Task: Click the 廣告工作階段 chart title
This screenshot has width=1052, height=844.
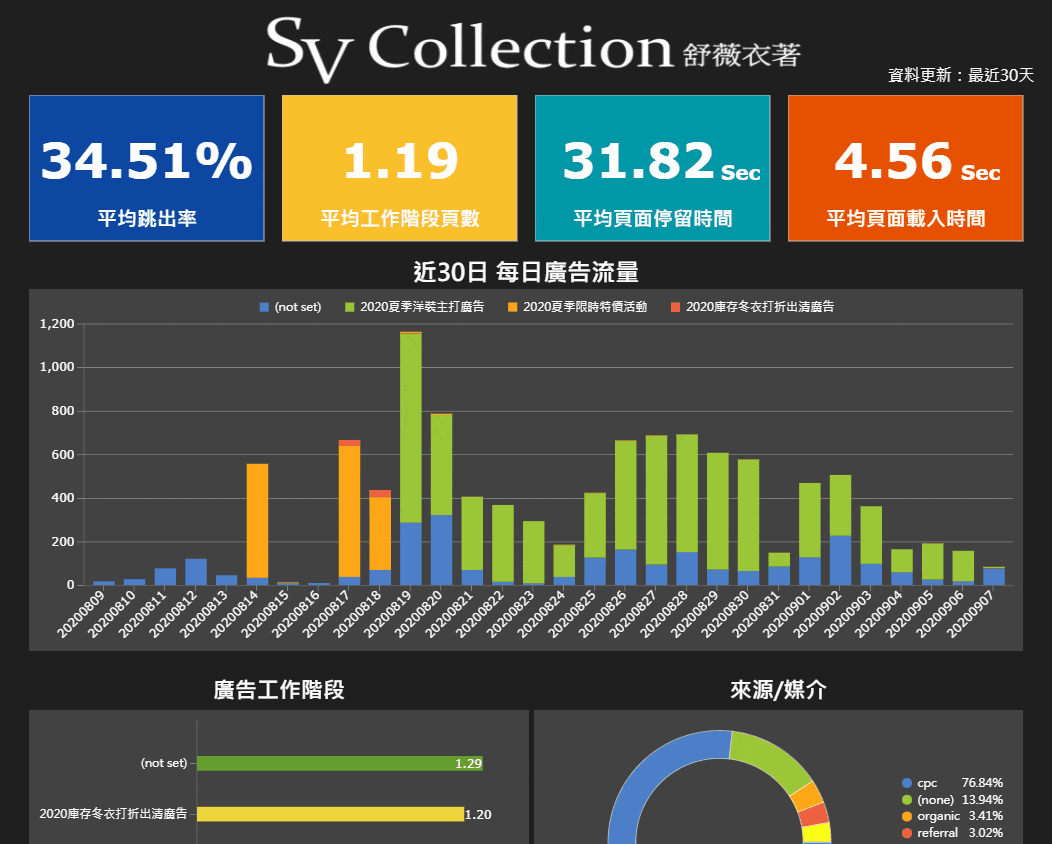Action: (x=279, y=690)
